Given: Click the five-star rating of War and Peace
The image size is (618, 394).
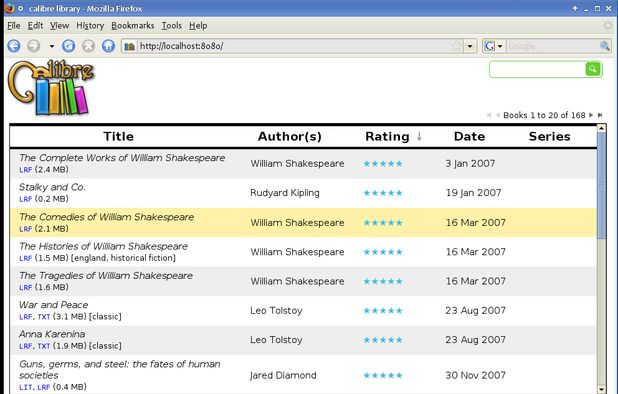Looking at the screenshot, I should pyautogui.click(x=383, y=311).
